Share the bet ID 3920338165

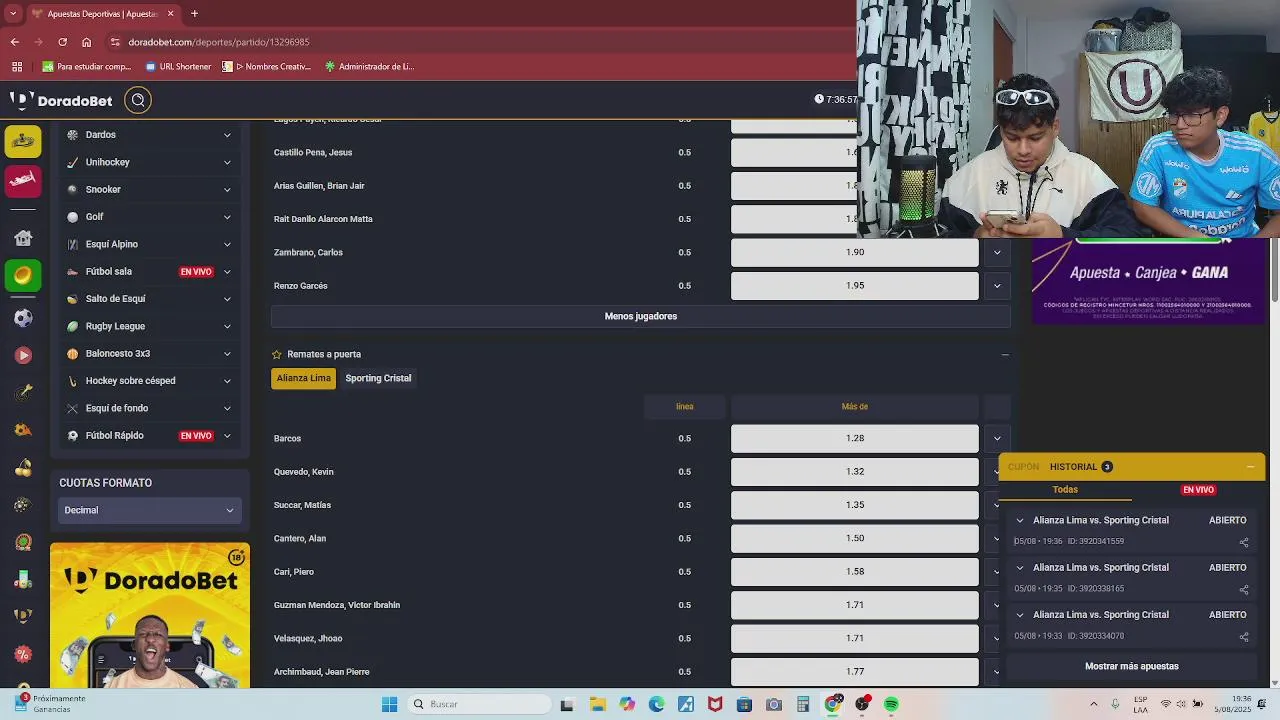click(x=1244, y=589)
